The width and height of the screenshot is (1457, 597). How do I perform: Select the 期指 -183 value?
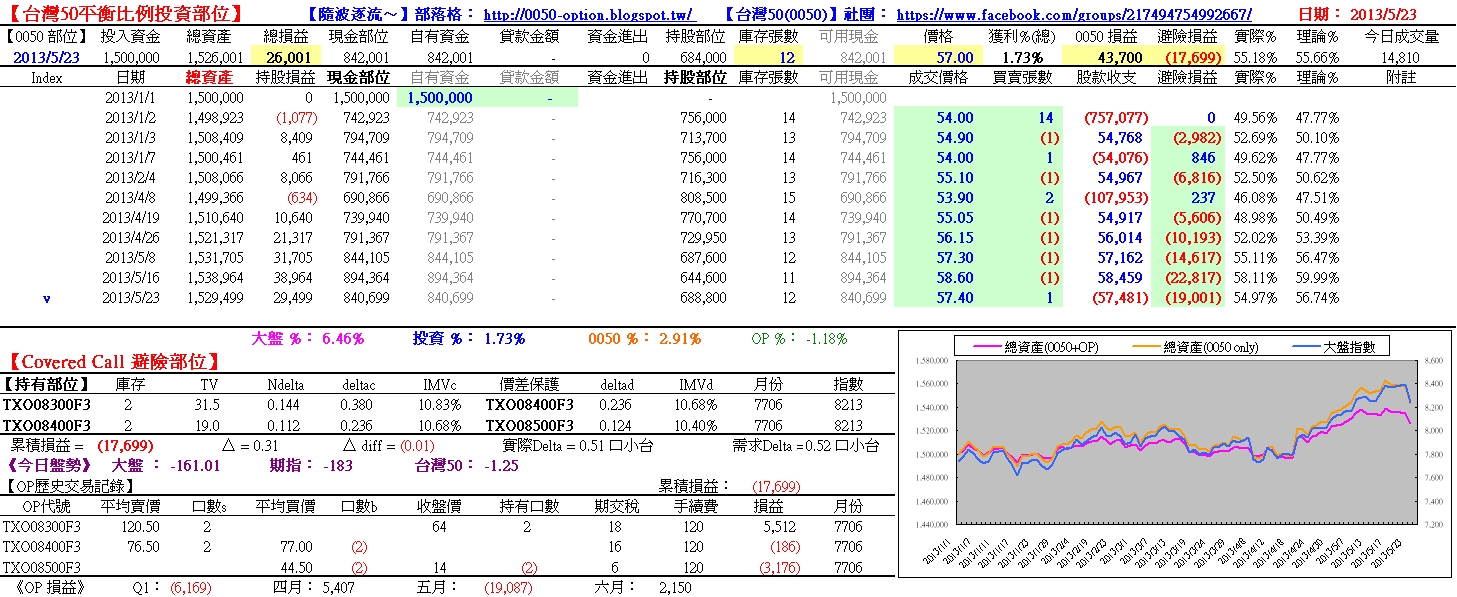click(x=310, y=465)
